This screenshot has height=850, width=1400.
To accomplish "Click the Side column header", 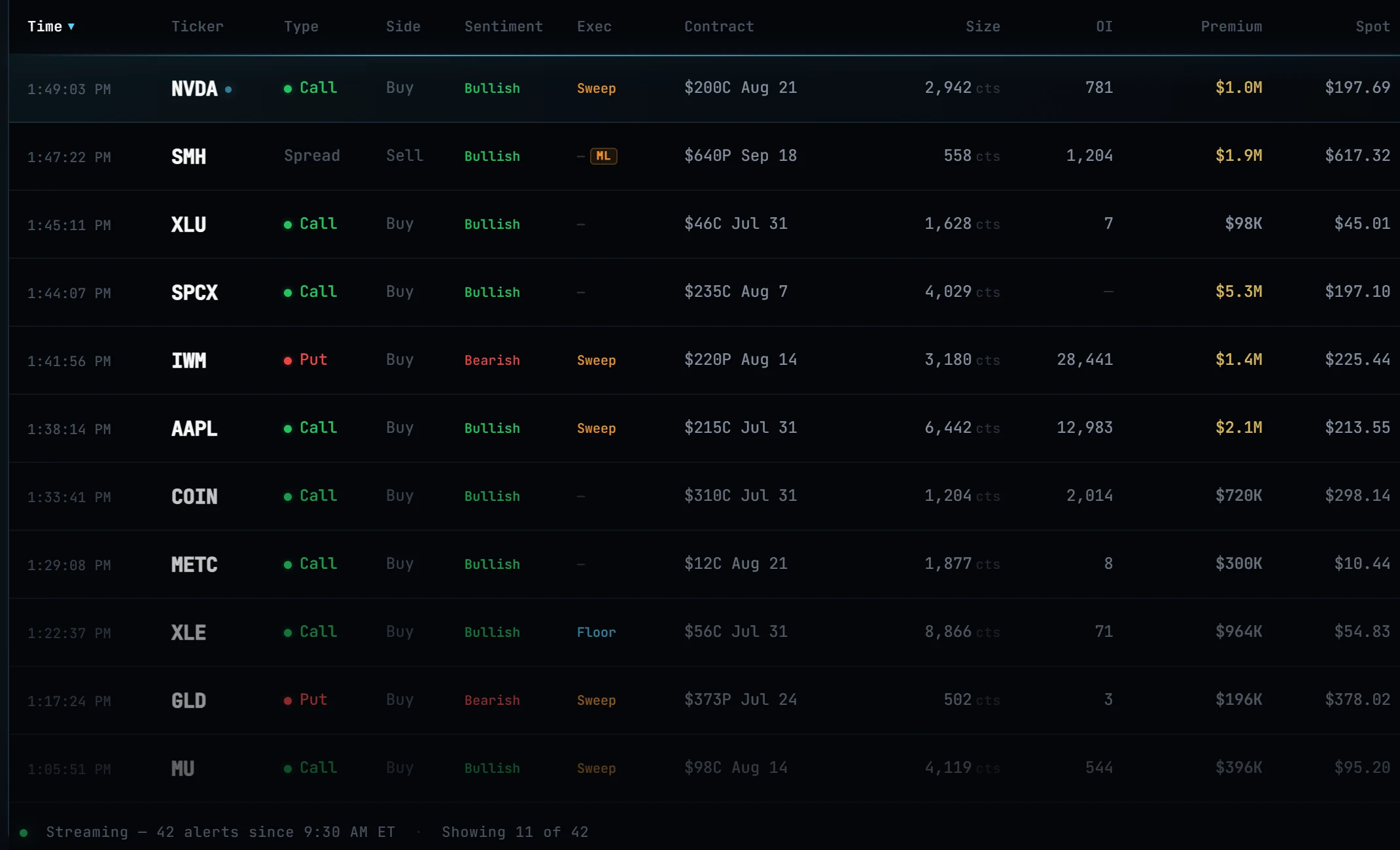I will (x=403, y=27).
